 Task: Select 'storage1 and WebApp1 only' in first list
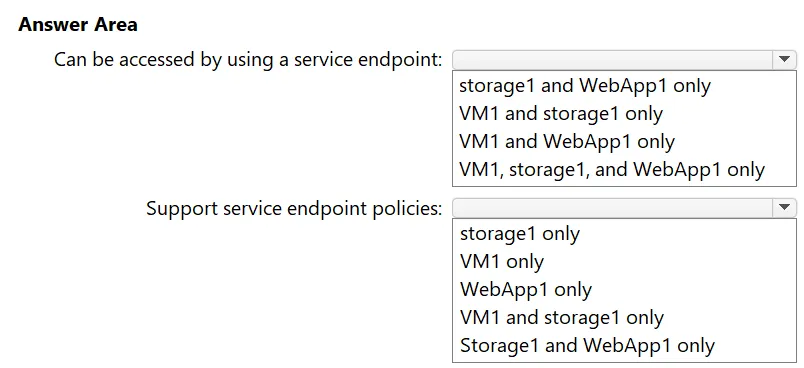pyautogui.click(x=585, y=86)
